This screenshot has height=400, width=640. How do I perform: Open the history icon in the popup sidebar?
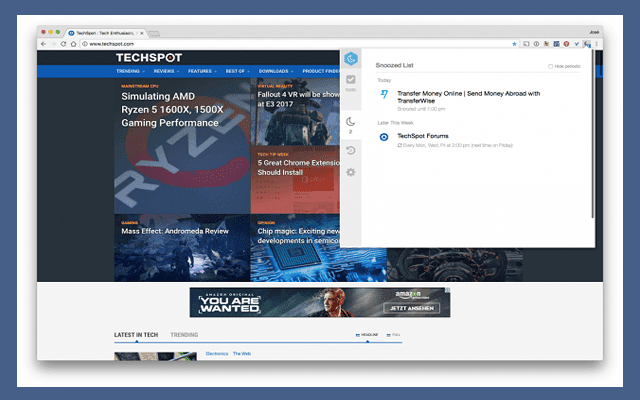pyautogui.click(x=351, y=150)
